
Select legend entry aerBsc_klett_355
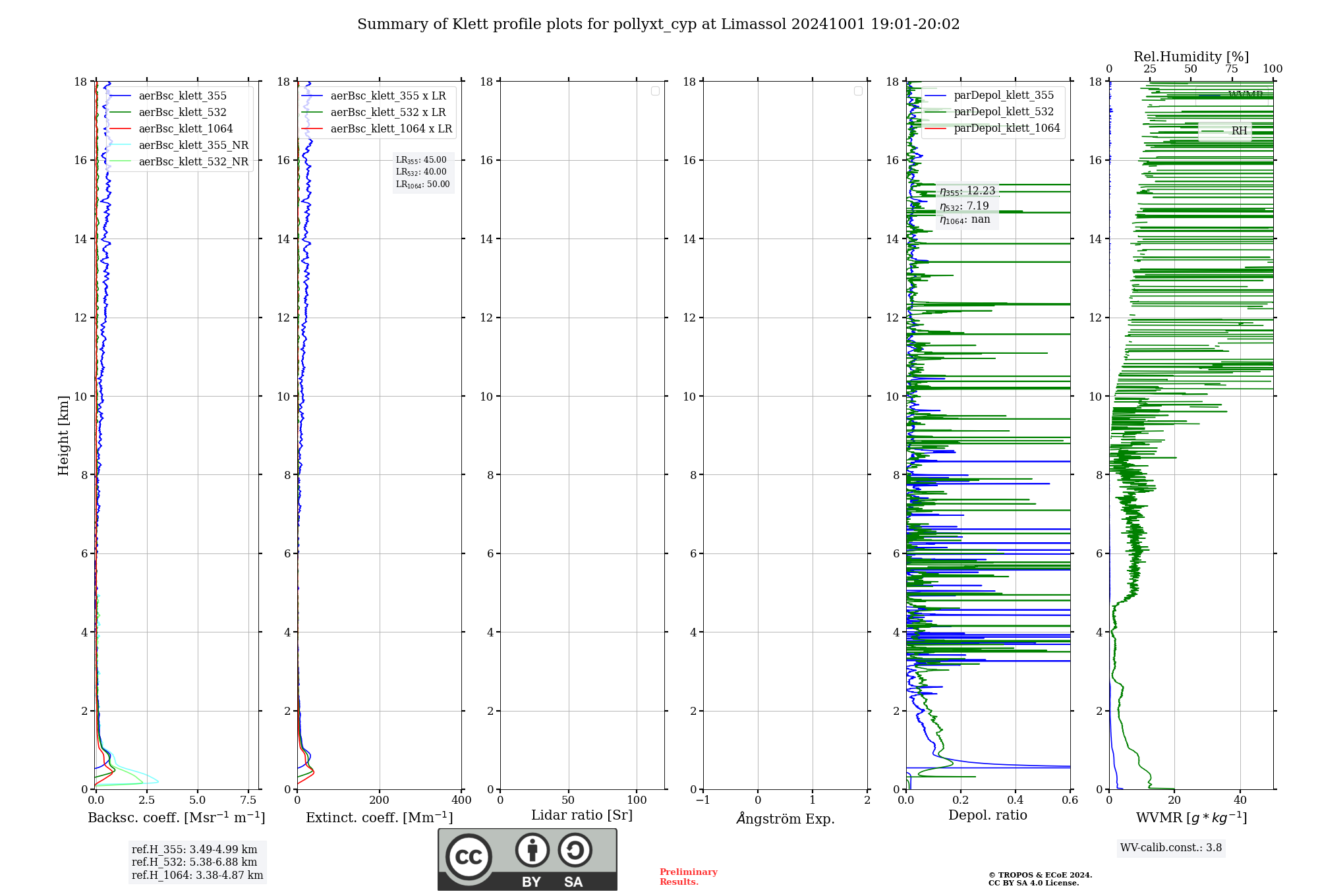(x=168, y=96)
